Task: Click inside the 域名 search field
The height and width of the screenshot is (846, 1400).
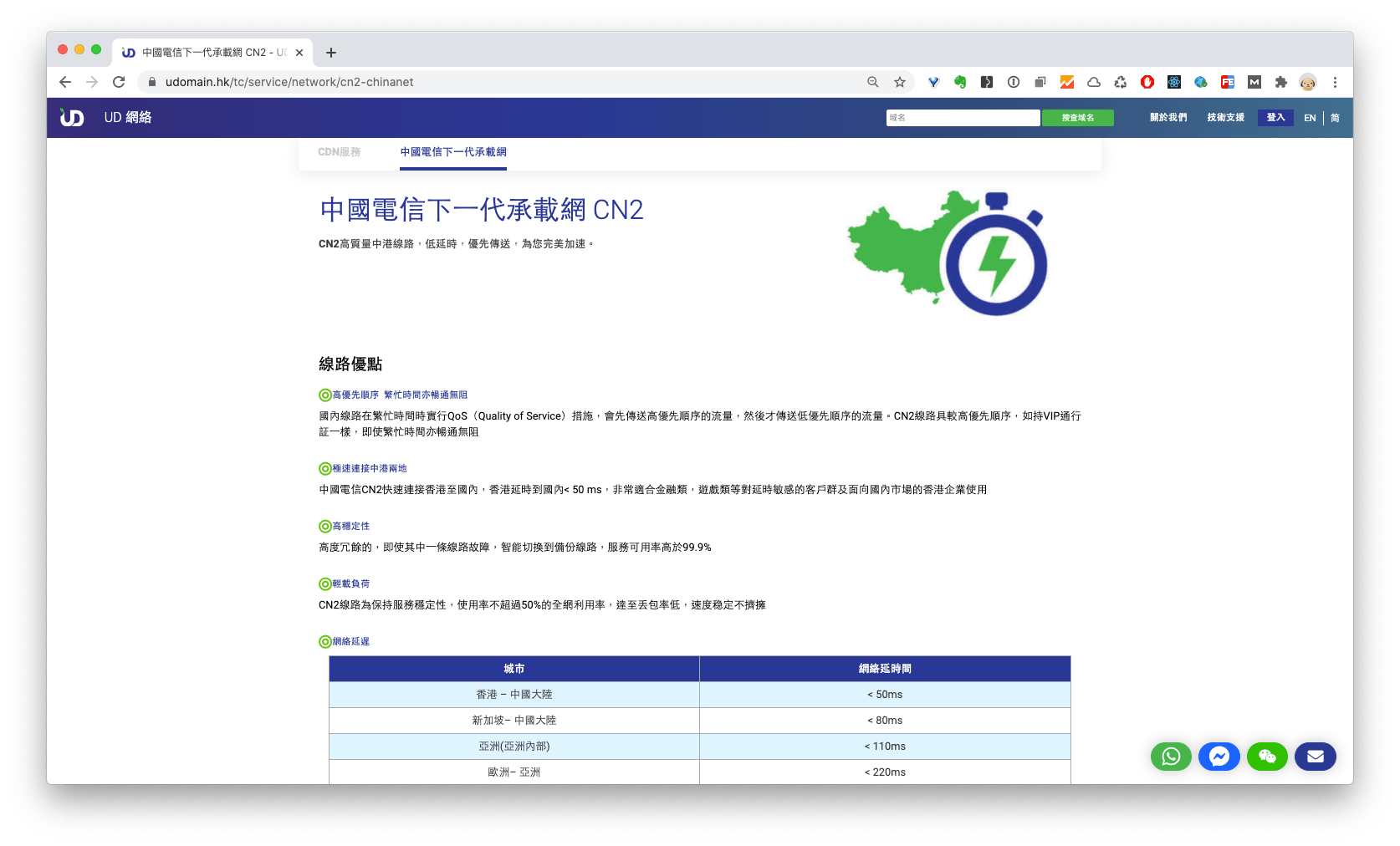Action: [x=962, y=117]
